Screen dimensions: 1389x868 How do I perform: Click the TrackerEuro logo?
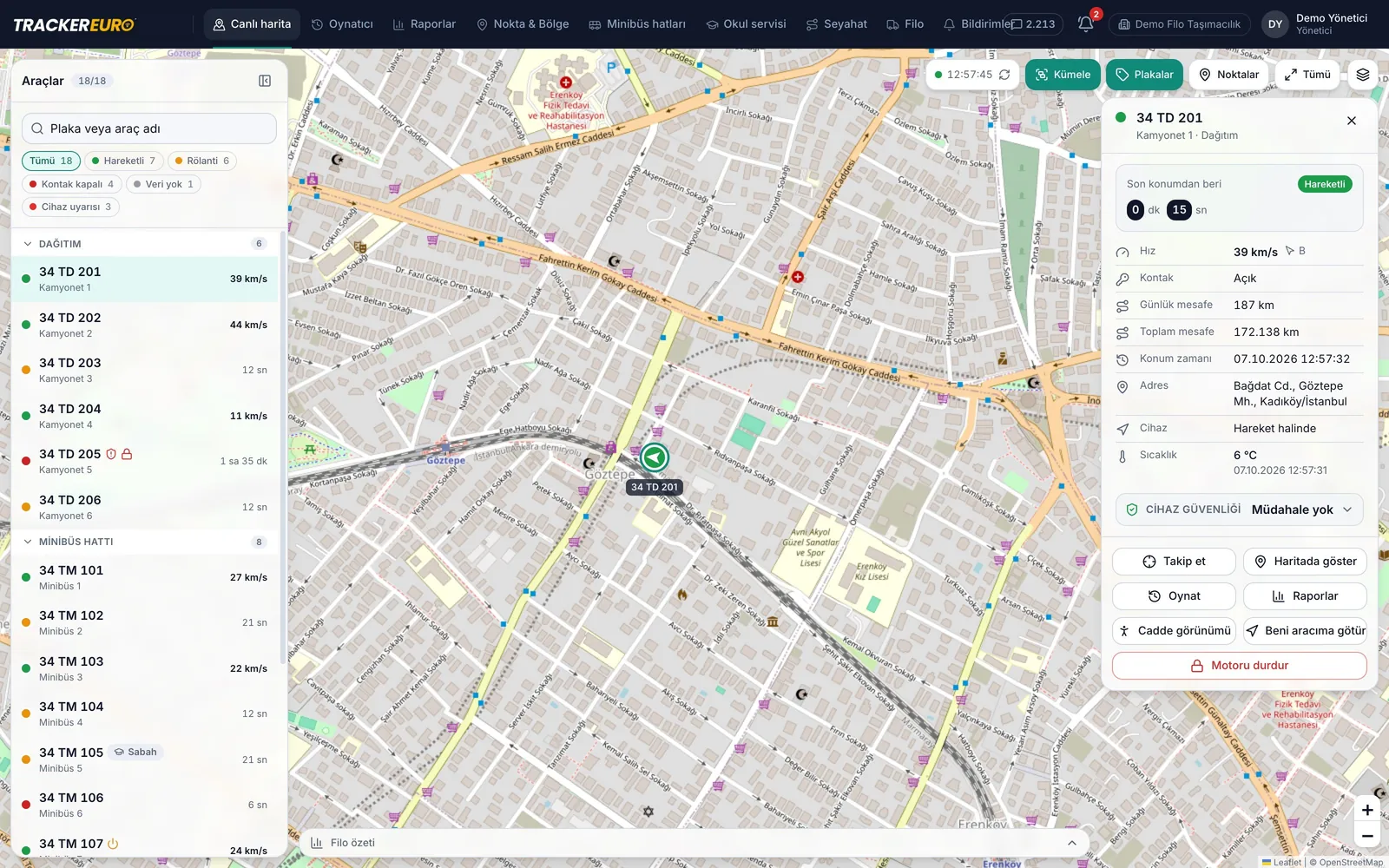[x=74, y=24]
